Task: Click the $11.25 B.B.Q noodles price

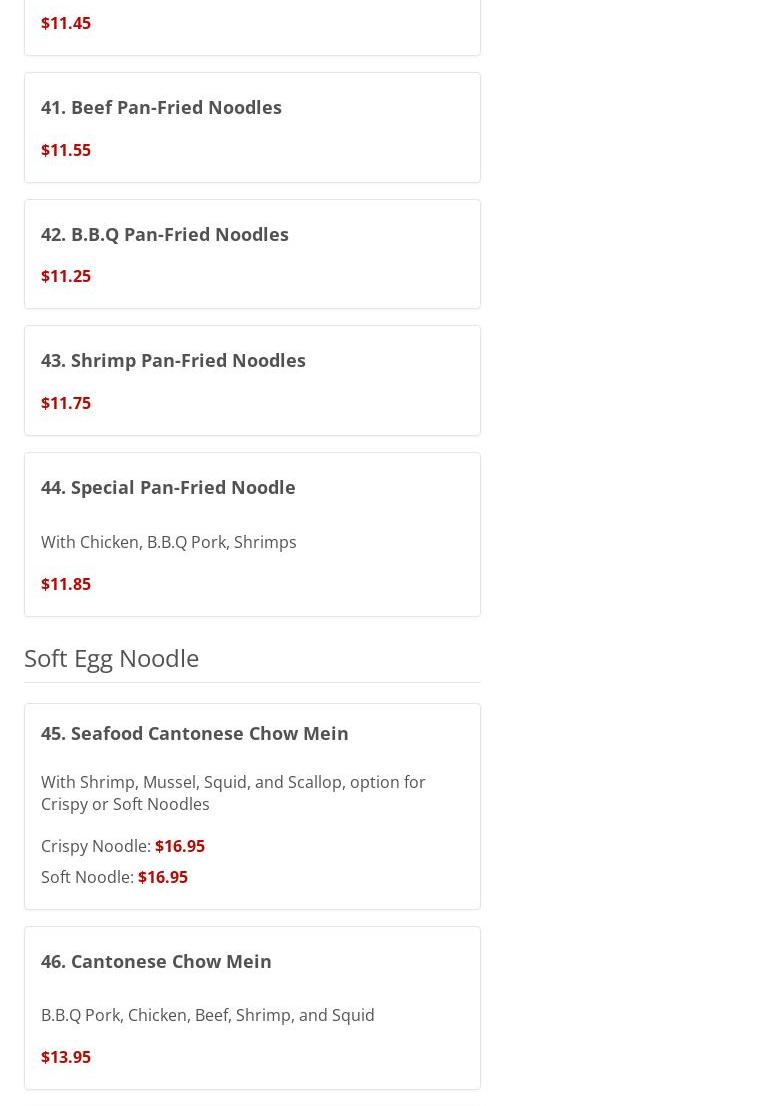Action: (x=66, y=276)
